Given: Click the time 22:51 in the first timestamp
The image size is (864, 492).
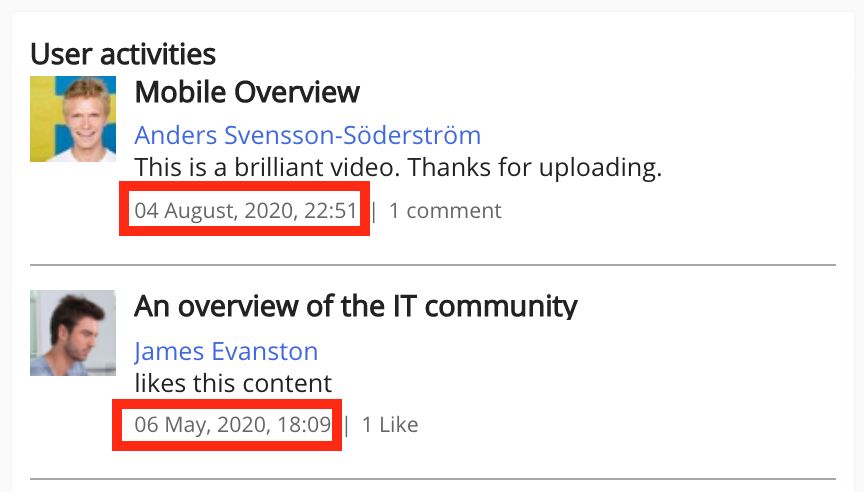Looking at the screenshot, I should point(333,211).
